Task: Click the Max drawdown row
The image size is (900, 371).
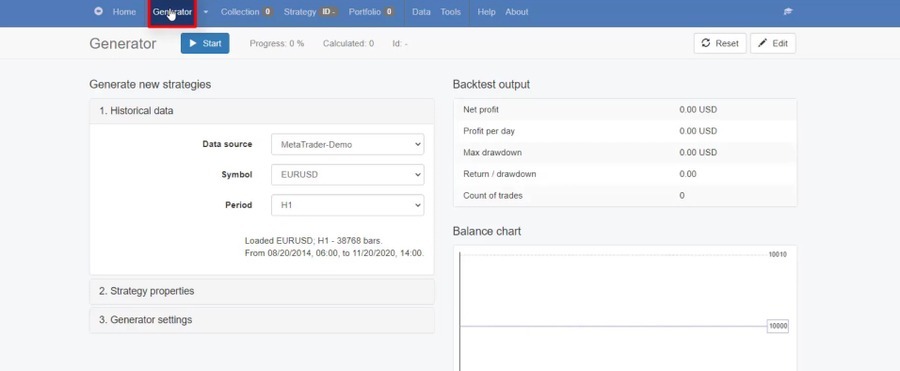Action: tap(625, 153)
